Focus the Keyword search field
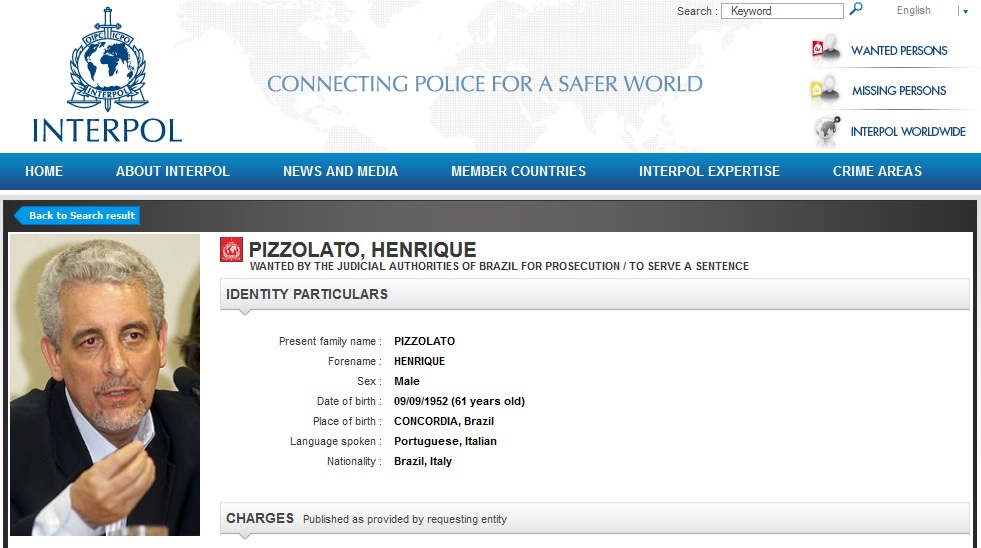The height and width of the screenshot is (548, 981). (782, 11)
